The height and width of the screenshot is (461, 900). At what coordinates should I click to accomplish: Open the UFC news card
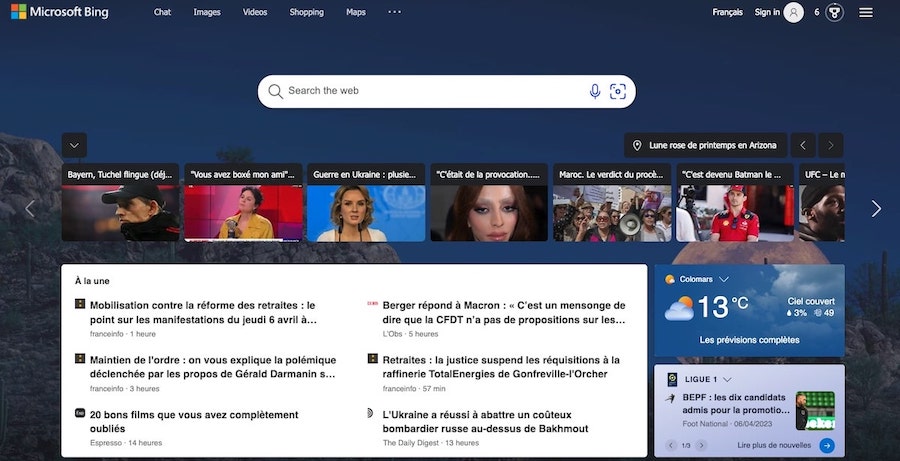pyautogui.click(x=821, y=202)
